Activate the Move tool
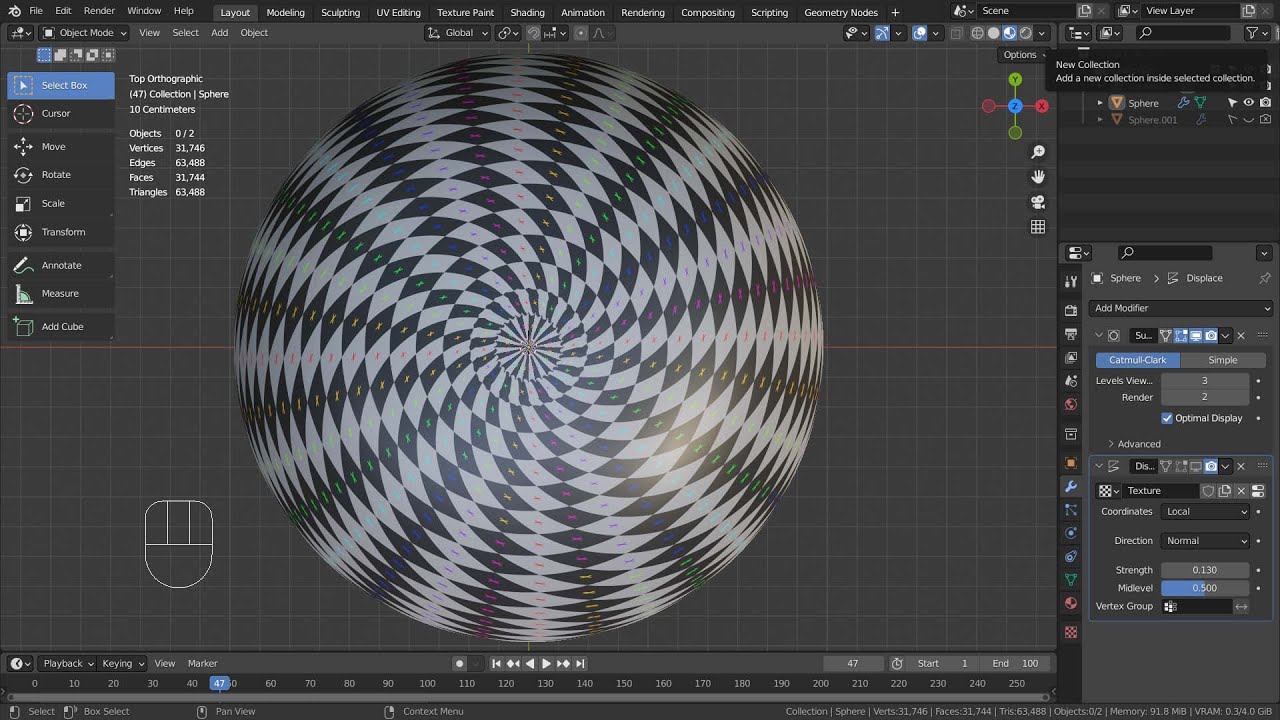This screenshot has height=720, width=1280. [60, 146]
